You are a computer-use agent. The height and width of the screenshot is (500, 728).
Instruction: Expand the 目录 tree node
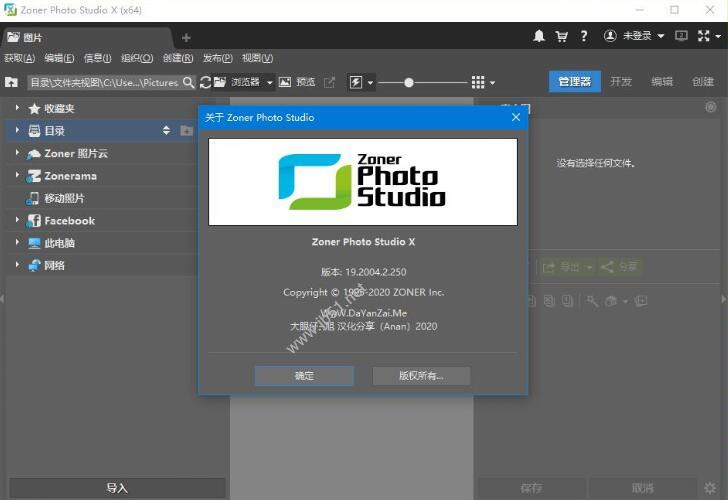click(x=17, y=130)
